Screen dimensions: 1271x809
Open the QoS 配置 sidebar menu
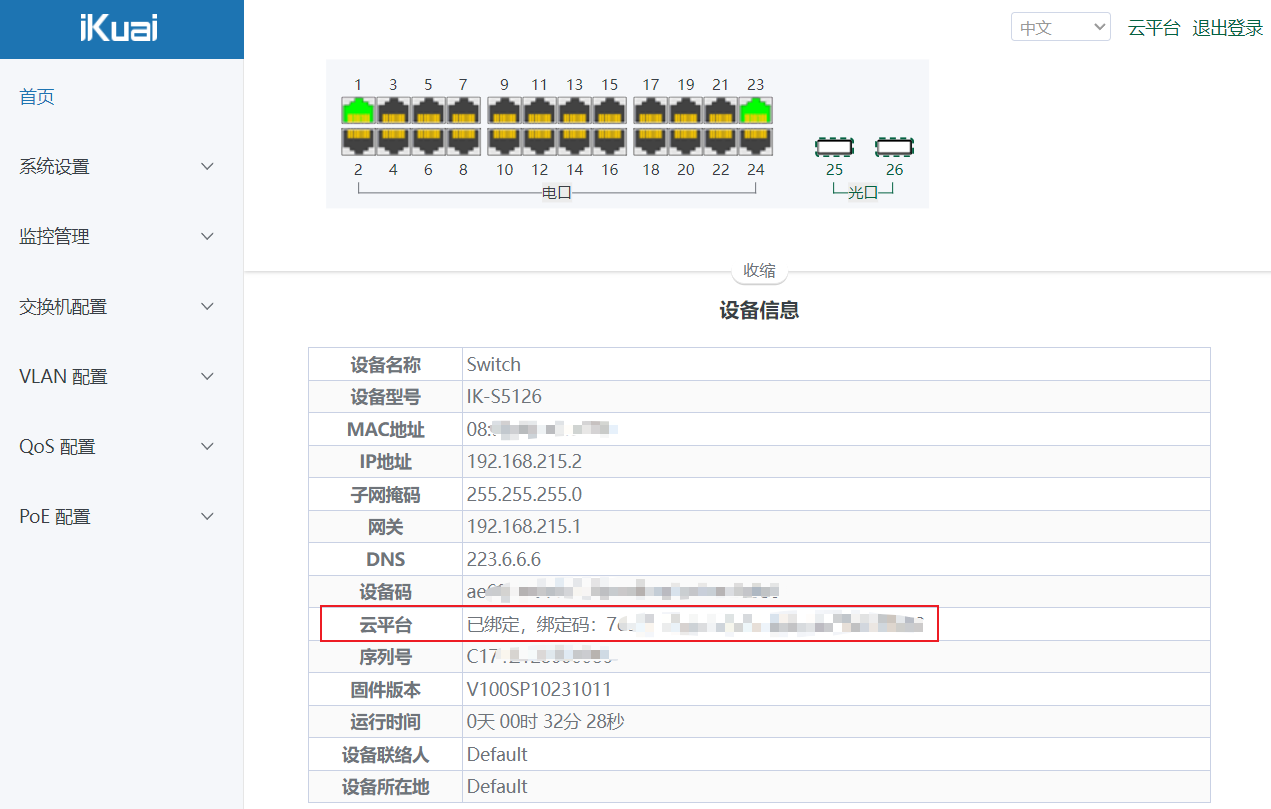pyautogui.click(x=121, y=446)
